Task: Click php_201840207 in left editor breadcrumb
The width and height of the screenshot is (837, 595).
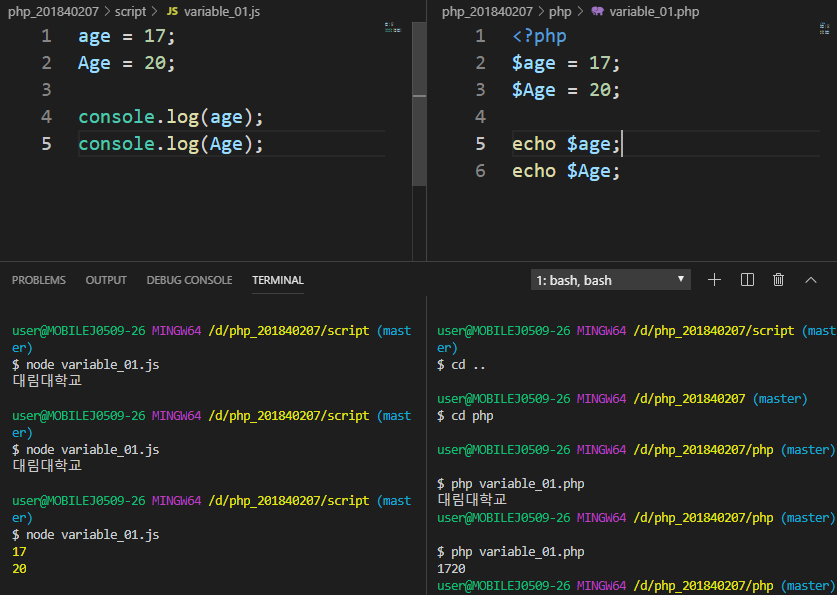Action: 53,11
